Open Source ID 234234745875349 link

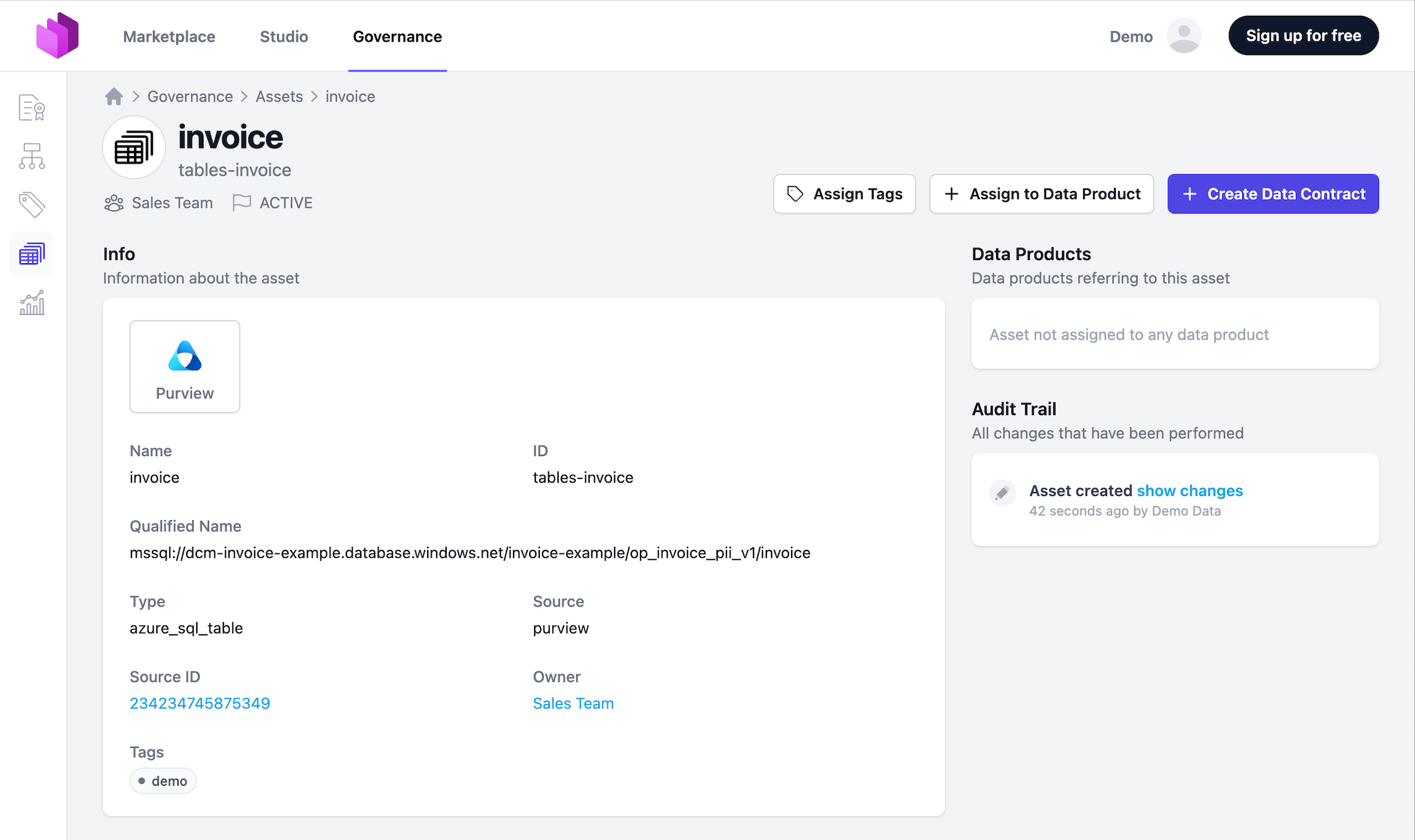[200, 703]
